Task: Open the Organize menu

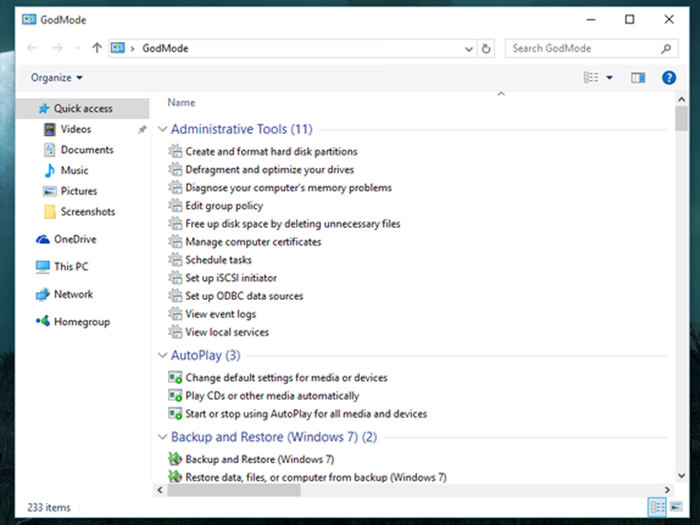Action: (x=56, y=77)
